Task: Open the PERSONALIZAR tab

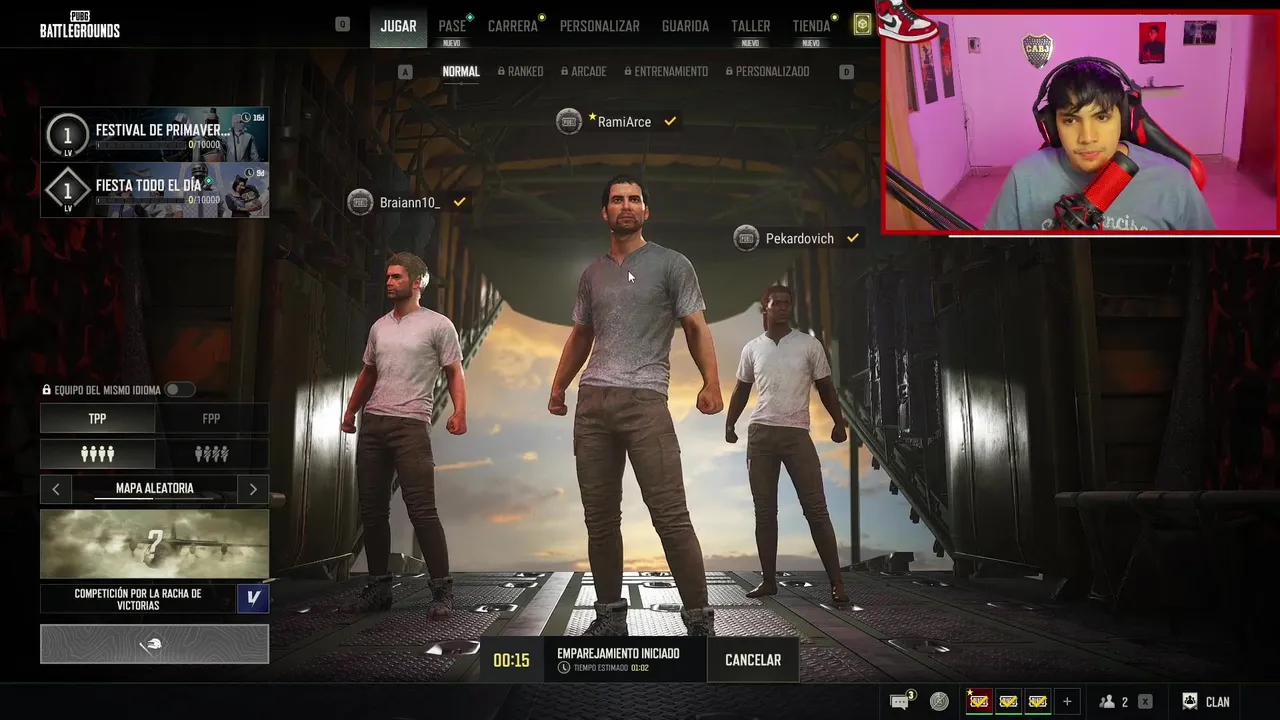Action: point(600,26)
